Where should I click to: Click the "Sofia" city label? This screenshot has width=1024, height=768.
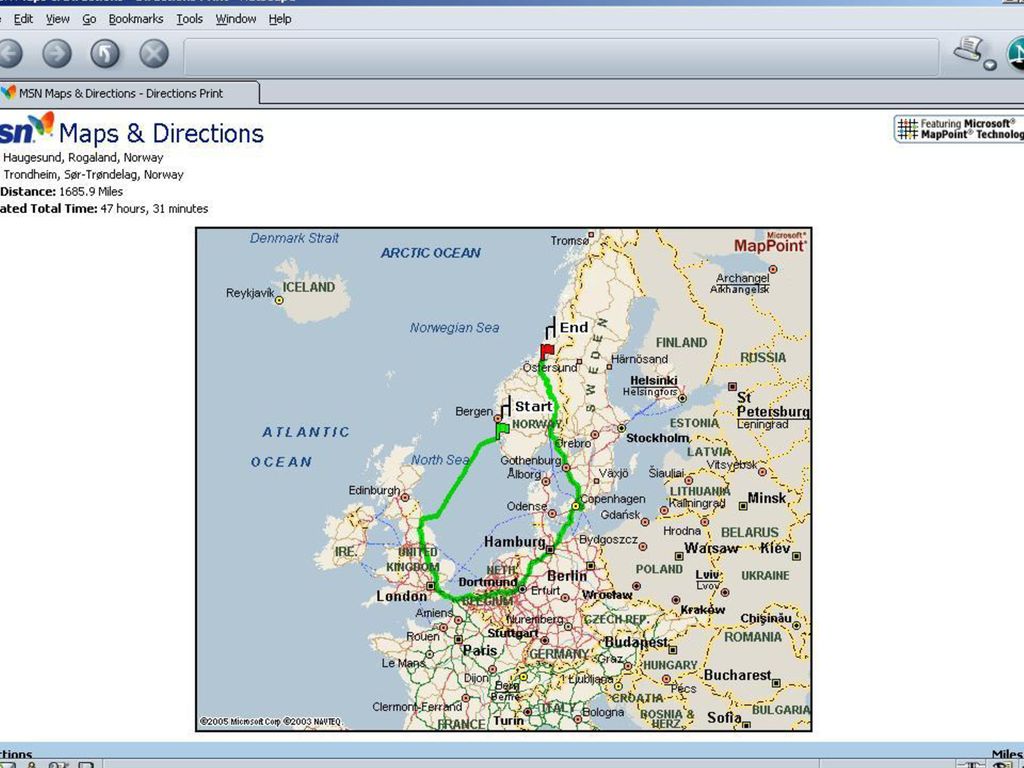[724, 718]
